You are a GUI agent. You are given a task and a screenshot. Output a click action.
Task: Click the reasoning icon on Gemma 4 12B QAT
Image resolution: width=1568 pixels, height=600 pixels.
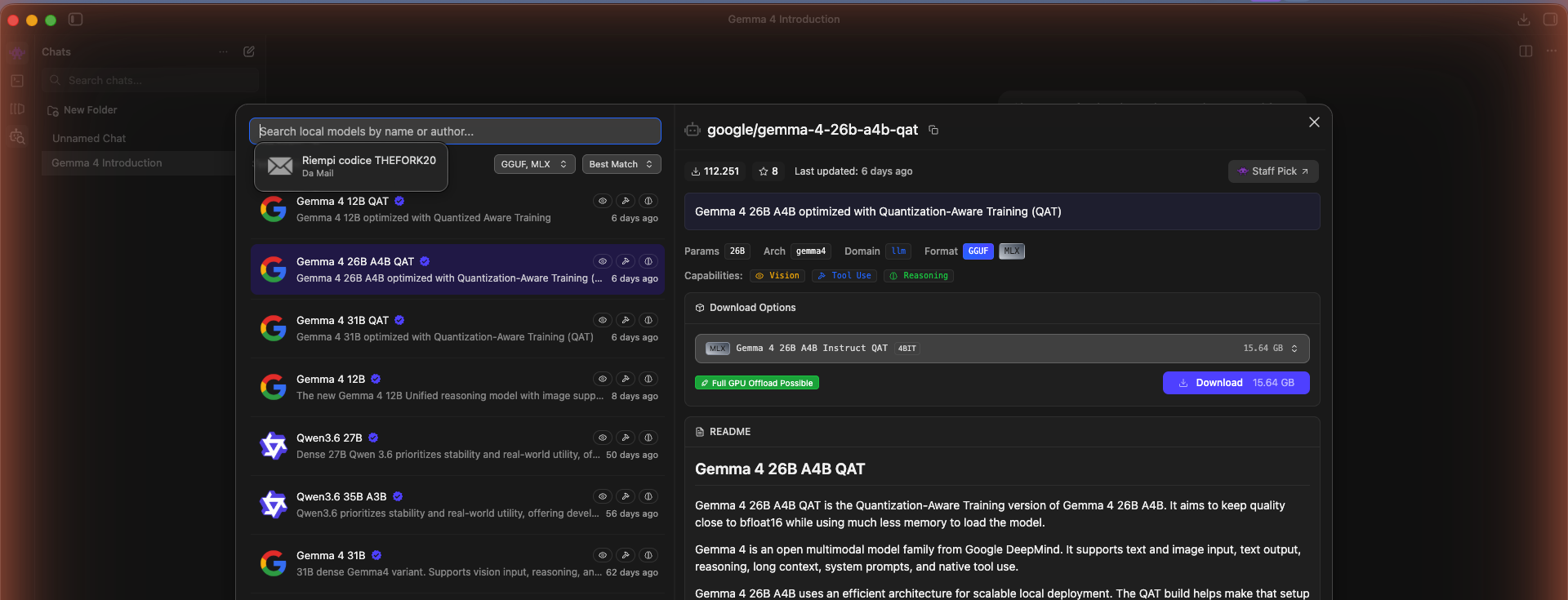(648, 201)
